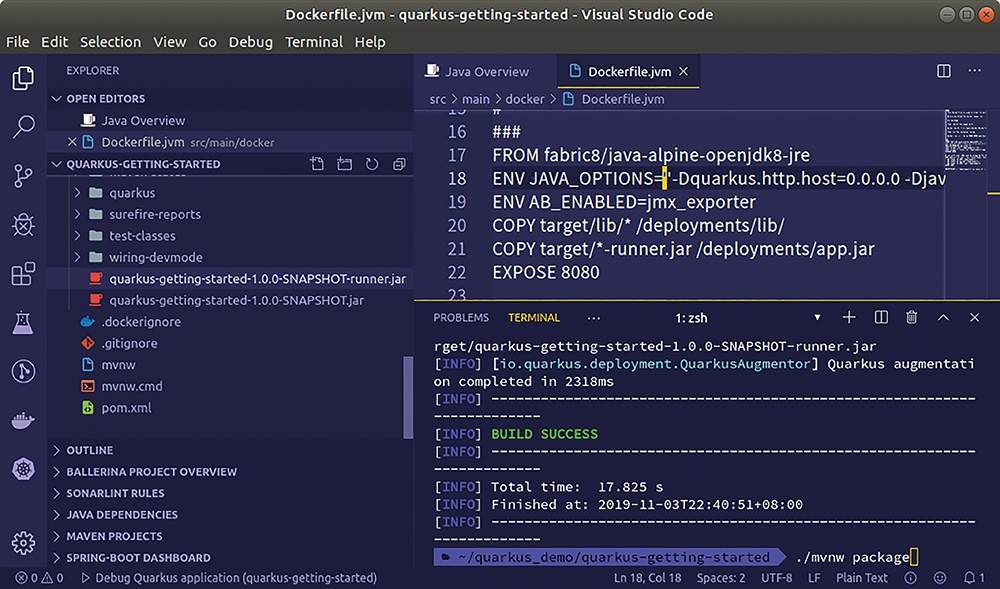This screenshot has height=589, width=1000.
Task: Open the Git graph circle icon view
Action: (23, 371)
